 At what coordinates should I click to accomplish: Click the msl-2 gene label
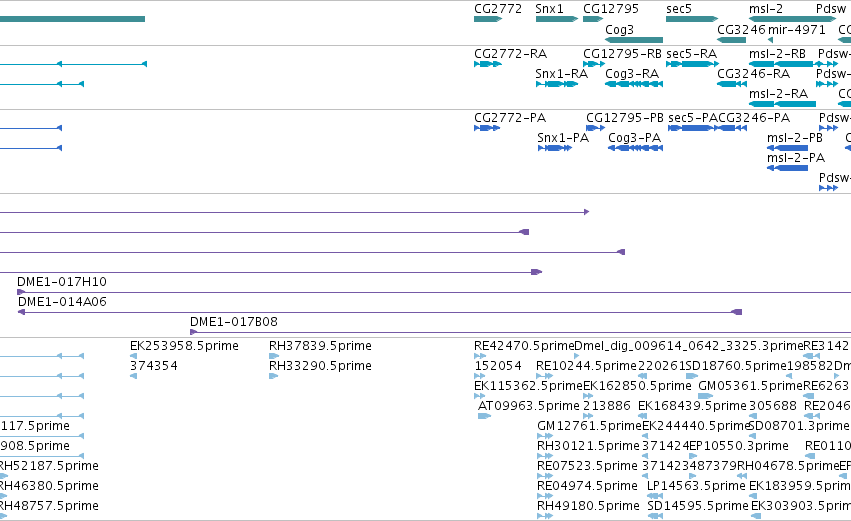[x=765, y=9]
